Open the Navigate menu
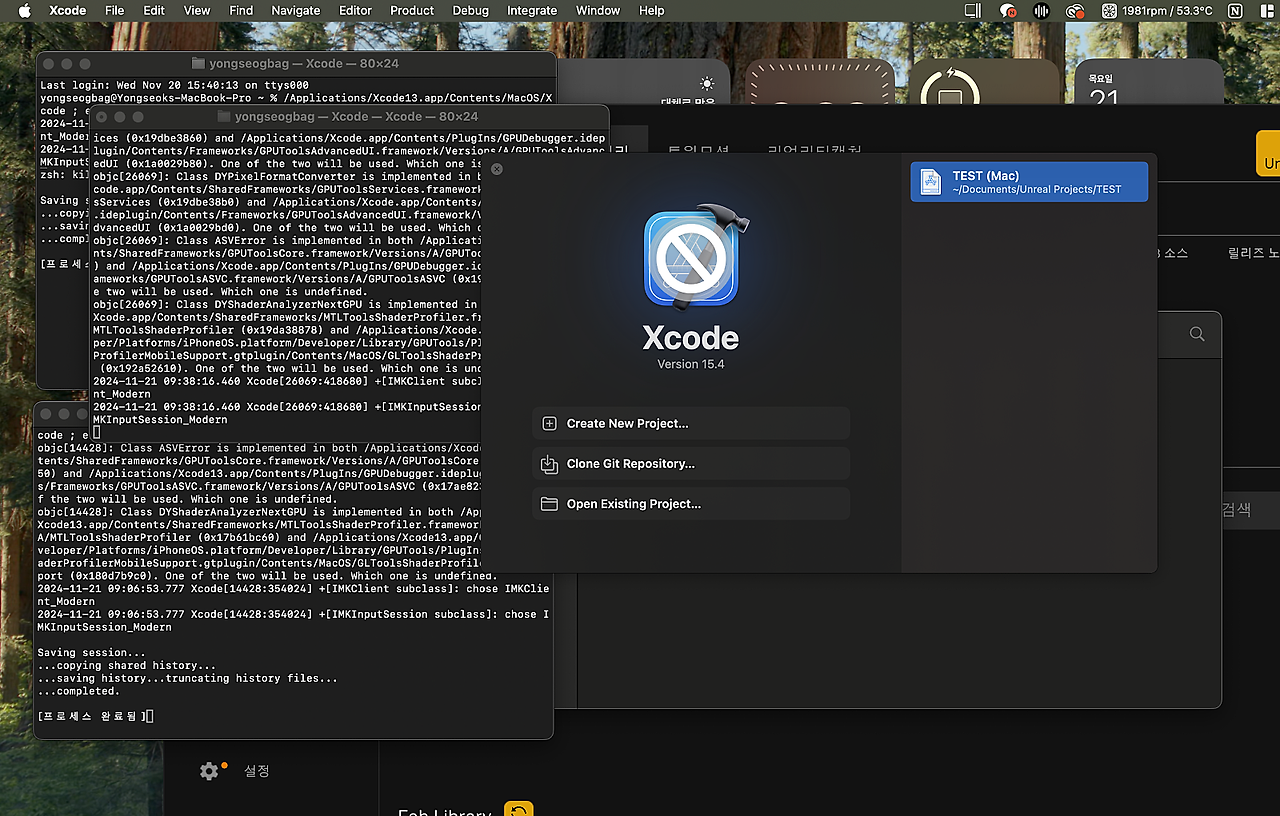 coord(296,10)
